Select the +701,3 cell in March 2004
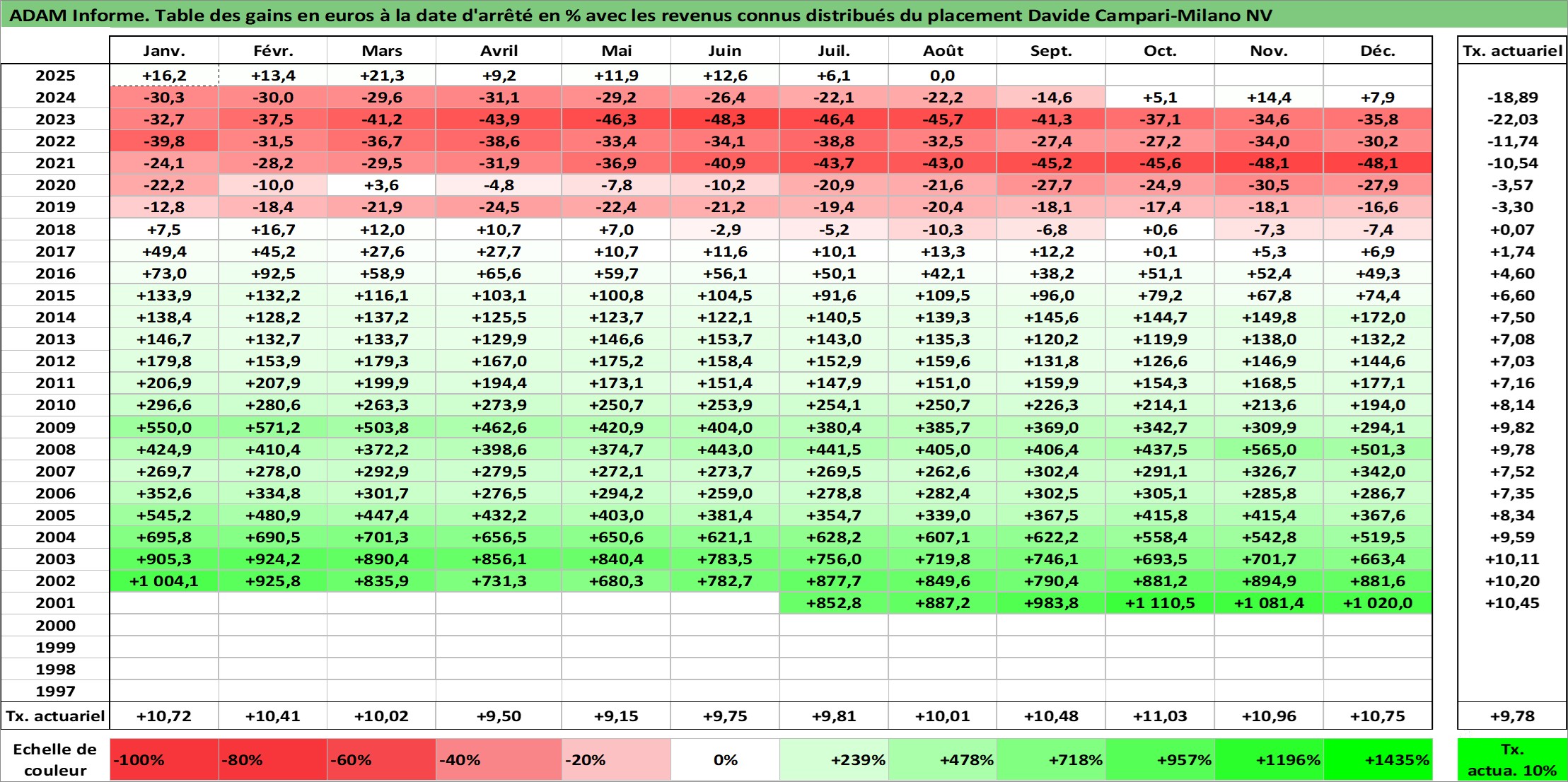This screenshot has width=1568, height=782. pyautogui.click(x=381, y=537)
